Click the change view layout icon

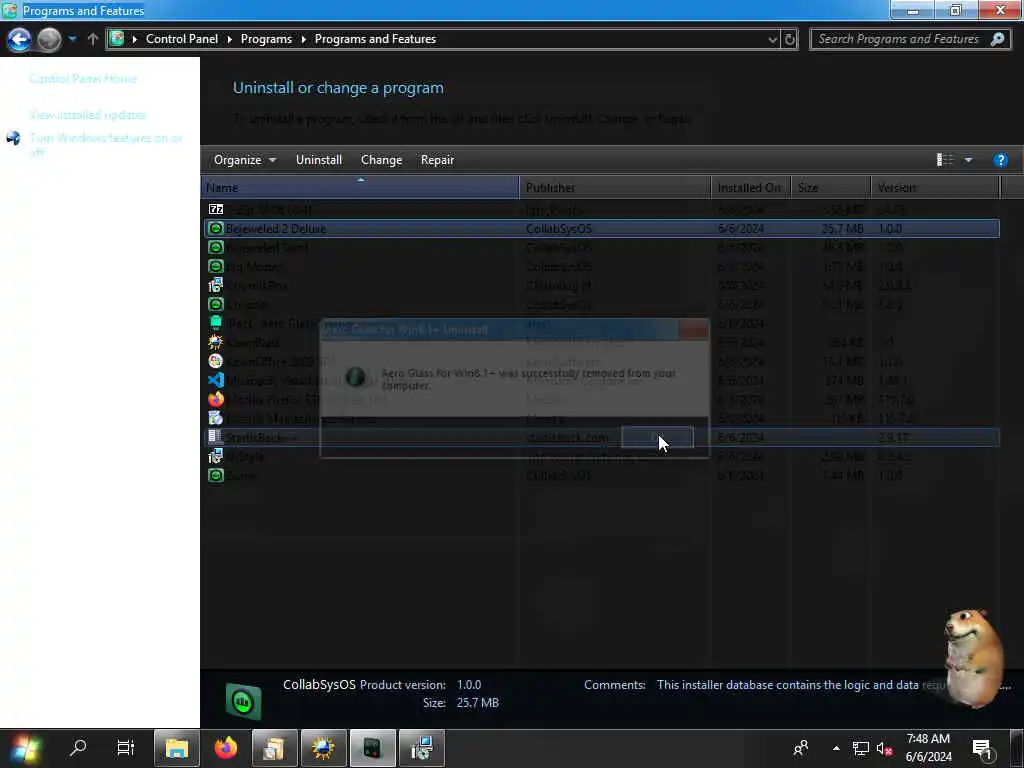click(x=945, y=160)
